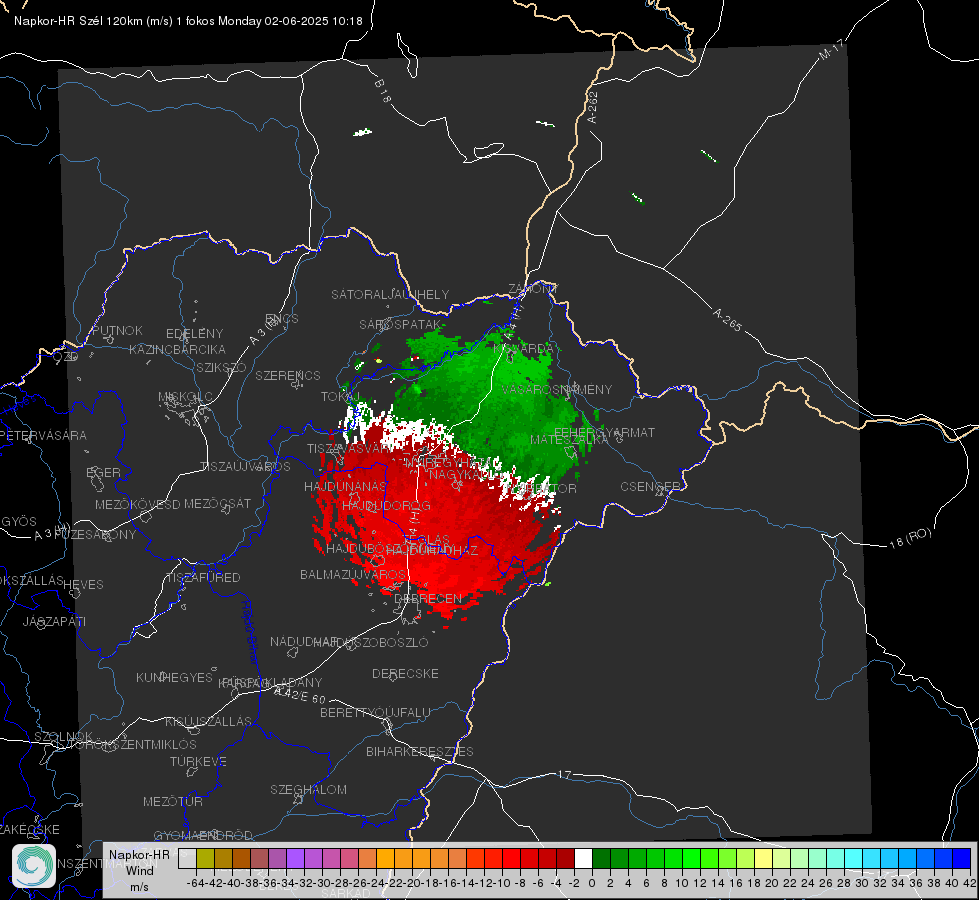
Task: Click the A-265 road label
Action: [727, 319]
